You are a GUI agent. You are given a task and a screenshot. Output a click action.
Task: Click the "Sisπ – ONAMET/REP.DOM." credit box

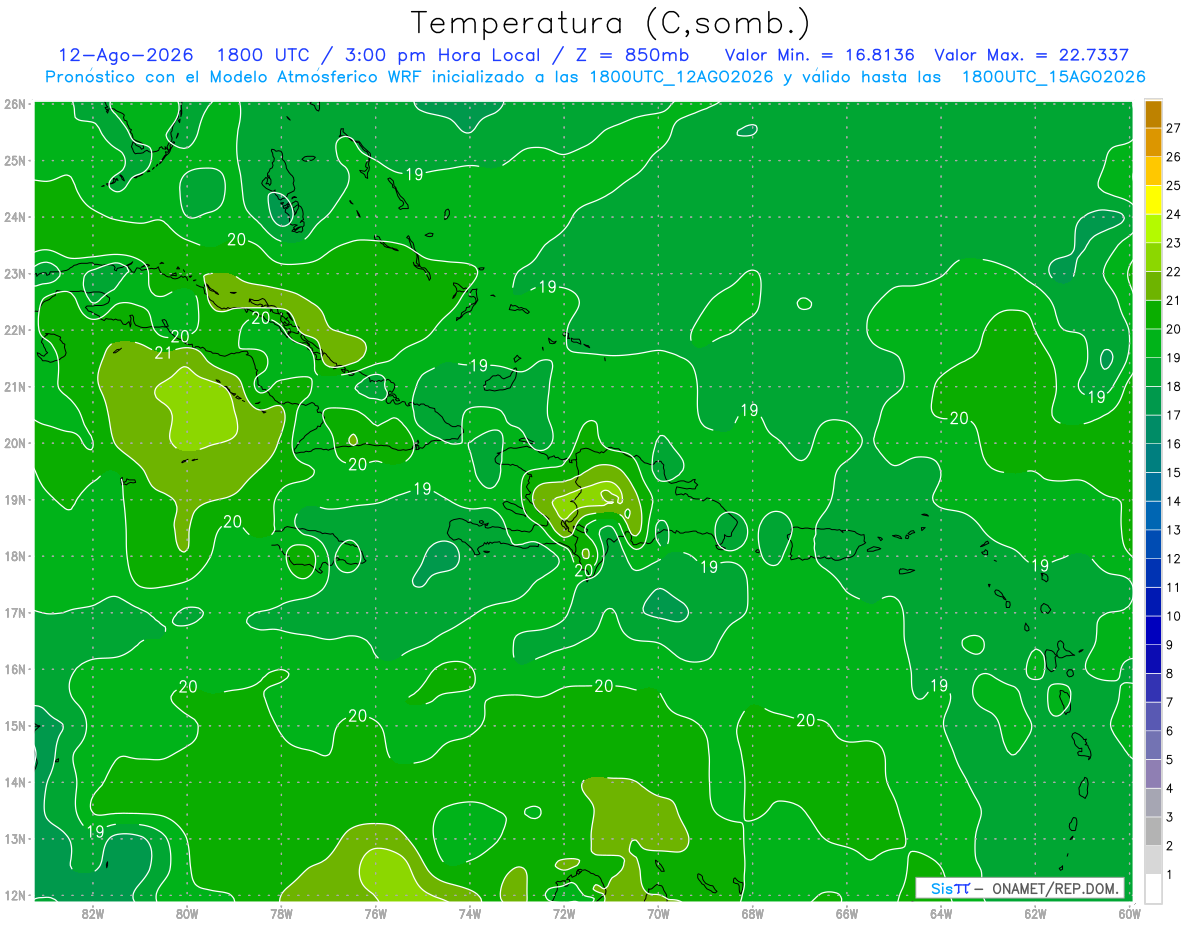coord(1020,888)
